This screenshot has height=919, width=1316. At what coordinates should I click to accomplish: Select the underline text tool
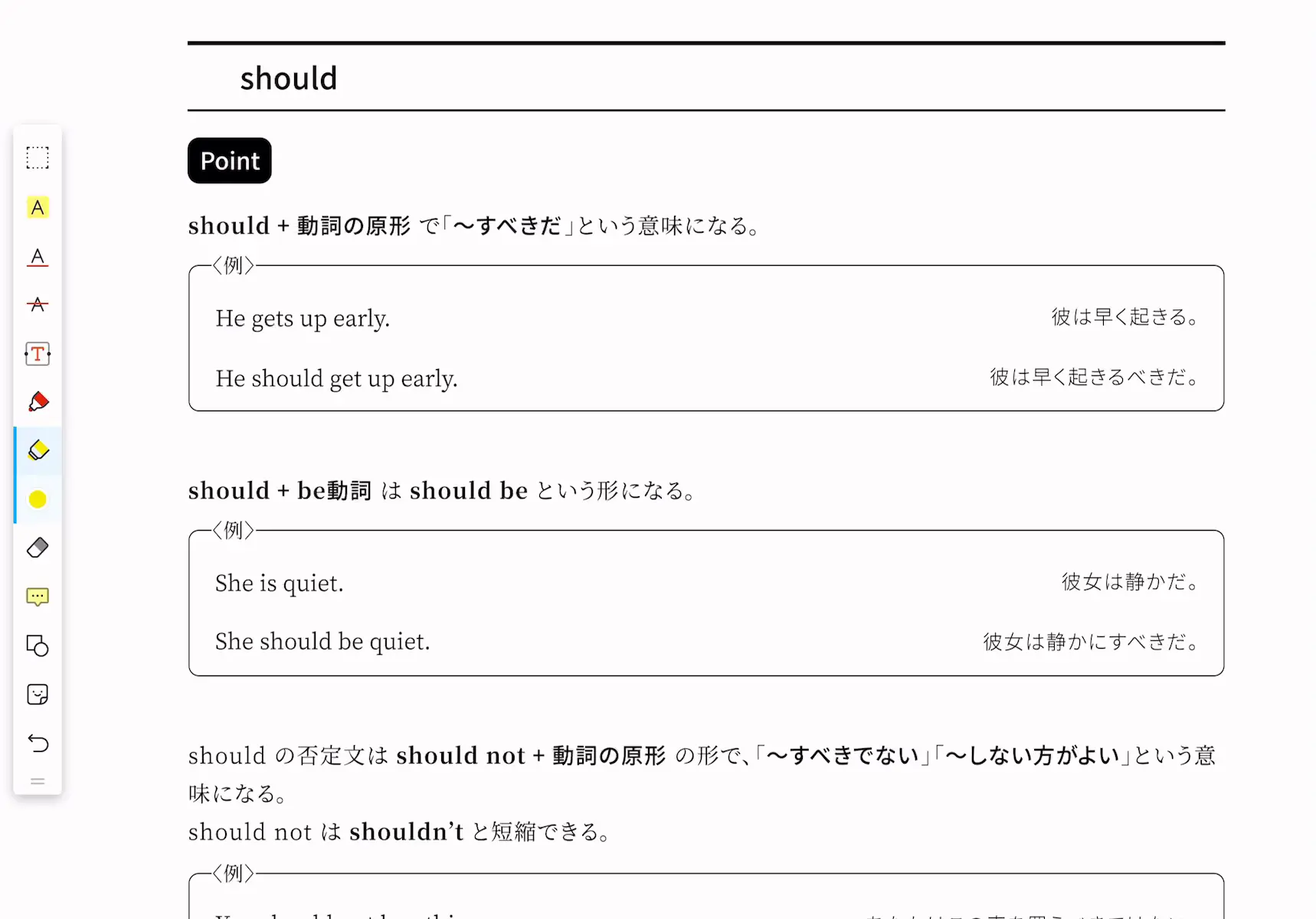[38, 257]
